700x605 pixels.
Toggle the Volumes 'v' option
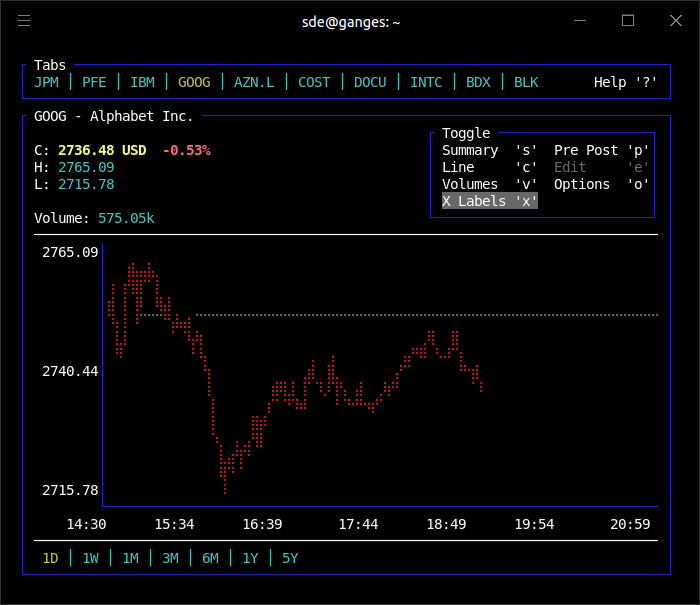pyautogui.click(x=489, y=184)
